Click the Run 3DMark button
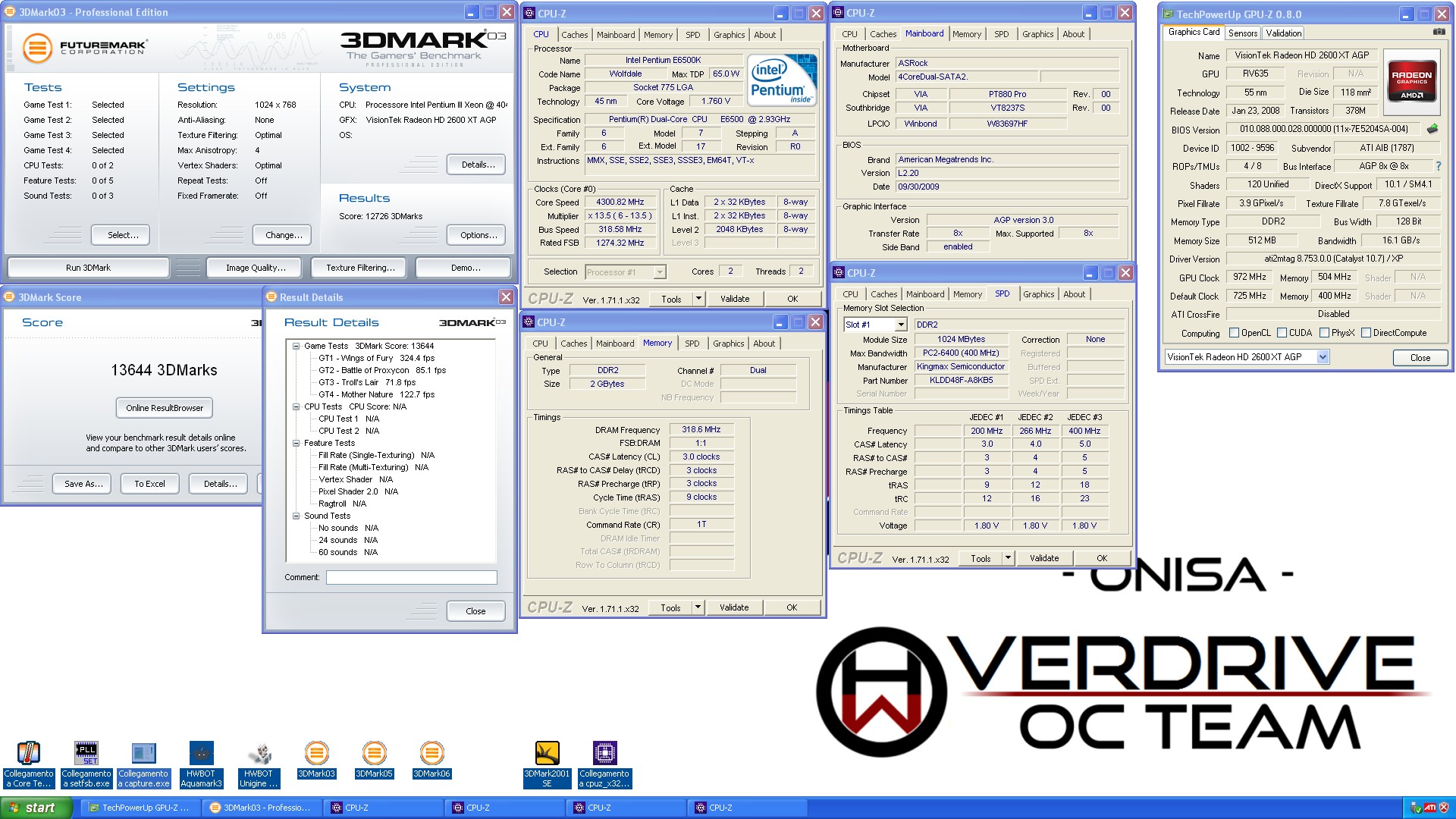This screenshot has width=1456, height=819. [88, 268]
